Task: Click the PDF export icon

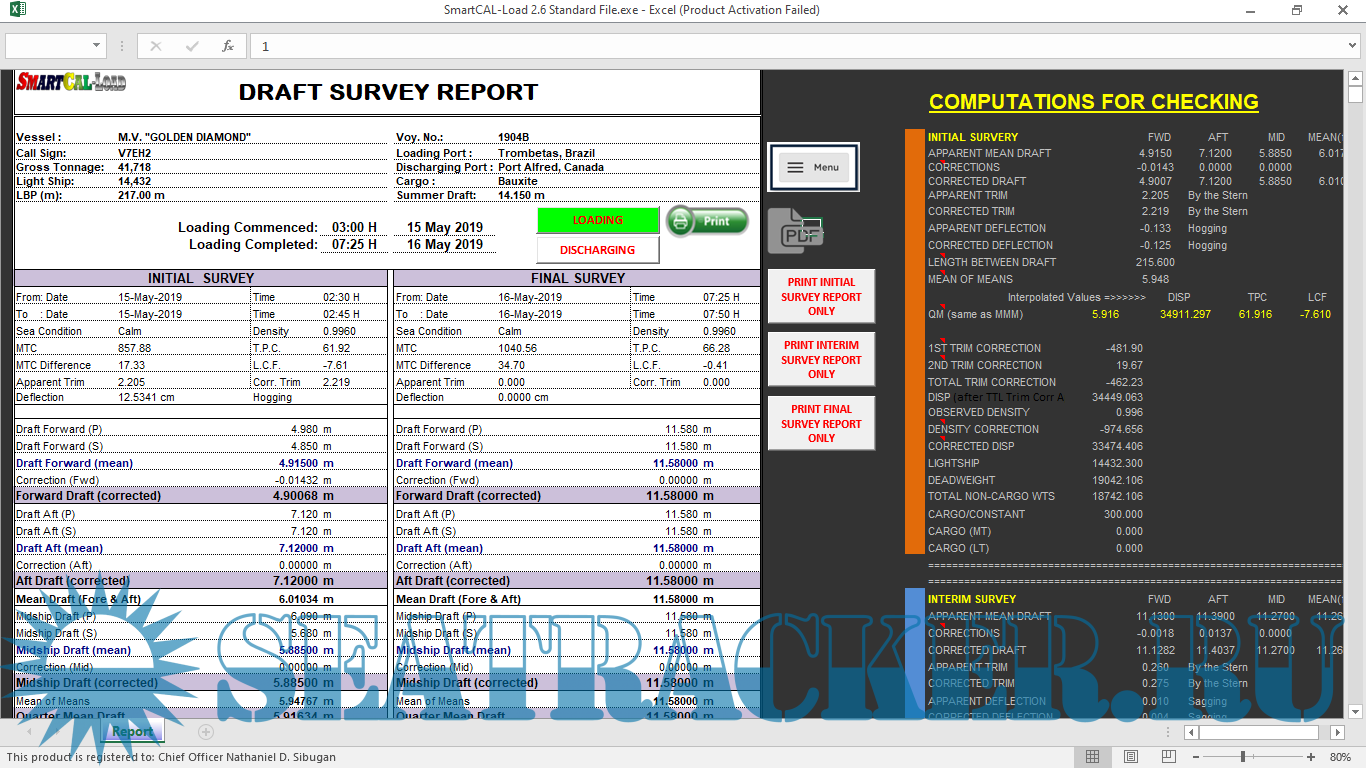Action: [795, 231]
